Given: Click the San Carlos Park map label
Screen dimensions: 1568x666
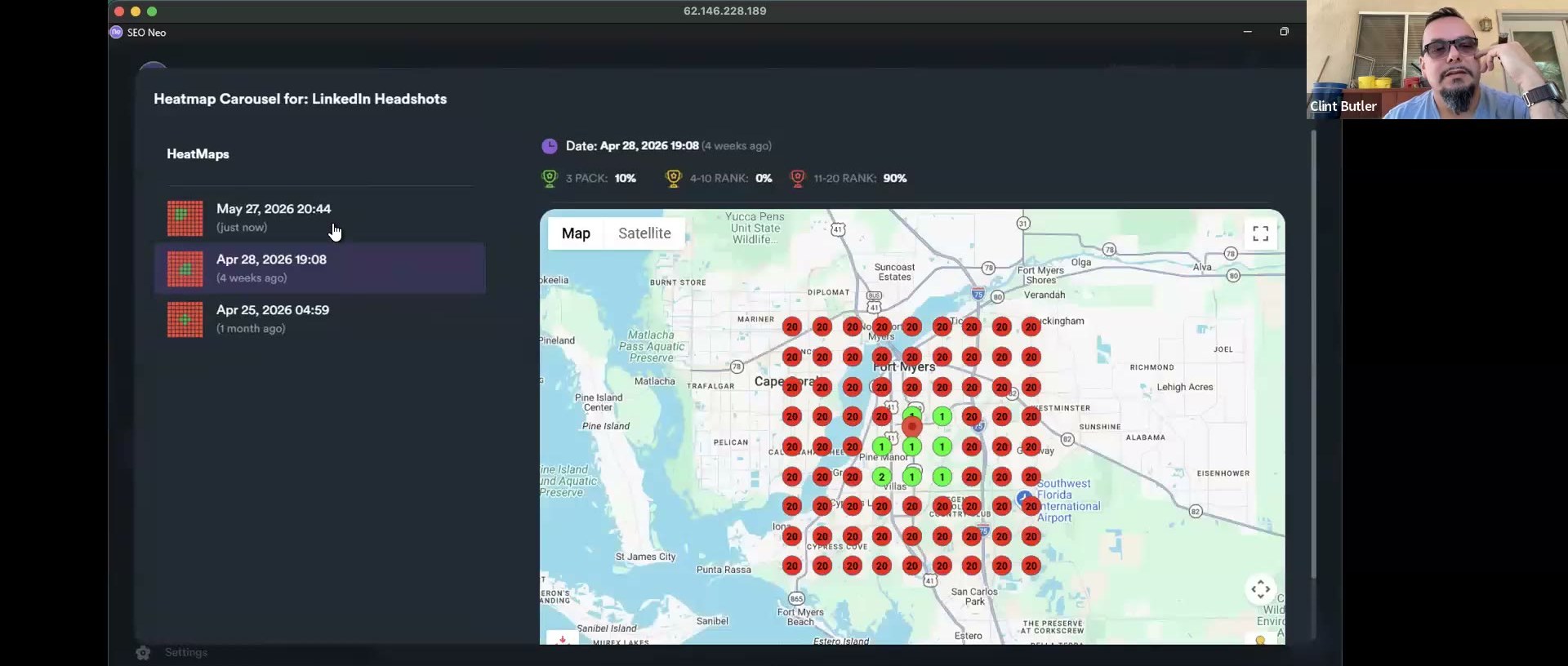Looking at the screenshot, I should pyautogui.click(x=974, y=597).
